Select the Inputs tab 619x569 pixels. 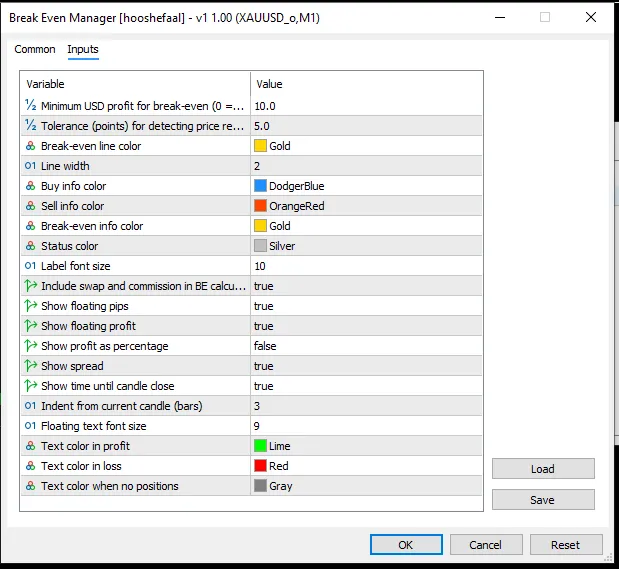coord(83,49)
